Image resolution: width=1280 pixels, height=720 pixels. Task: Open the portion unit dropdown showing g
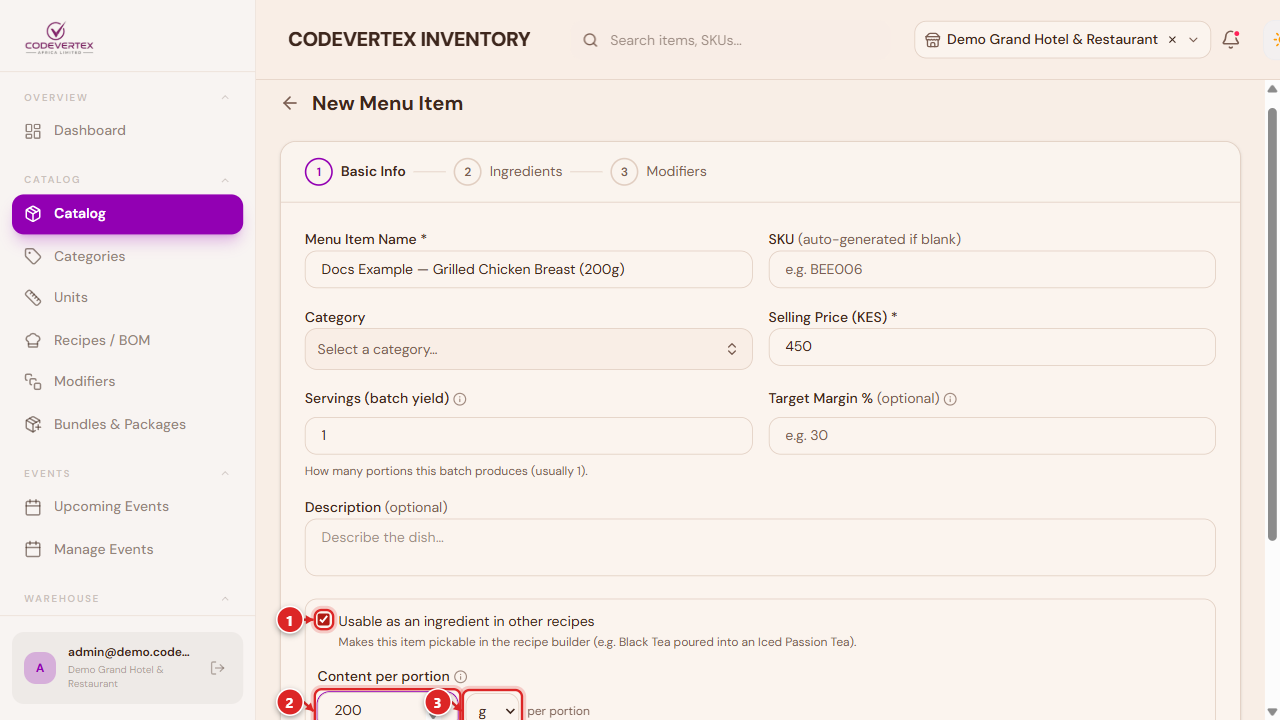(x=493, y=708)
